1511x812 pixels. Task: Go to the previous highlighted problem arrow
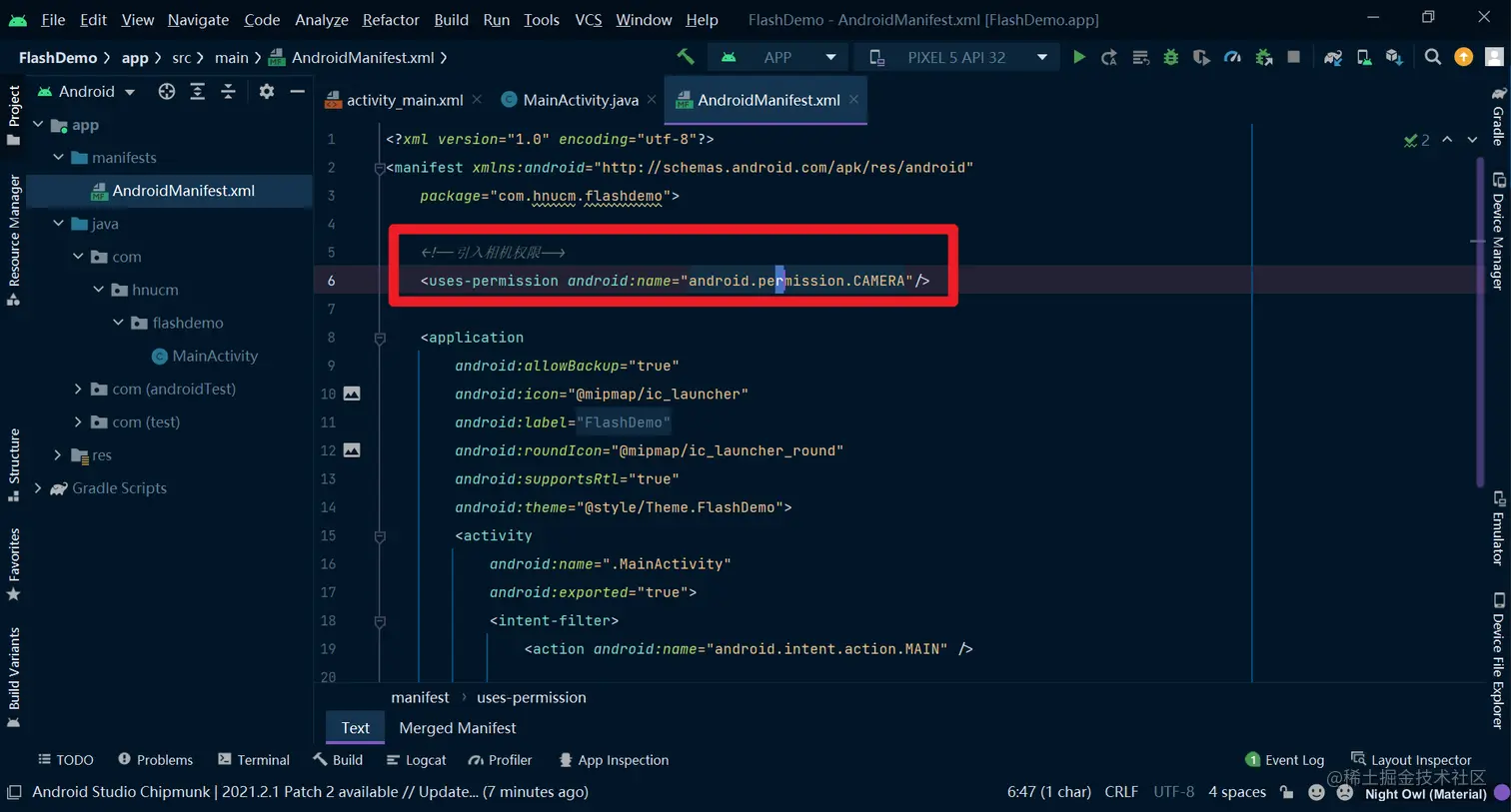(x=1447, y=140)
